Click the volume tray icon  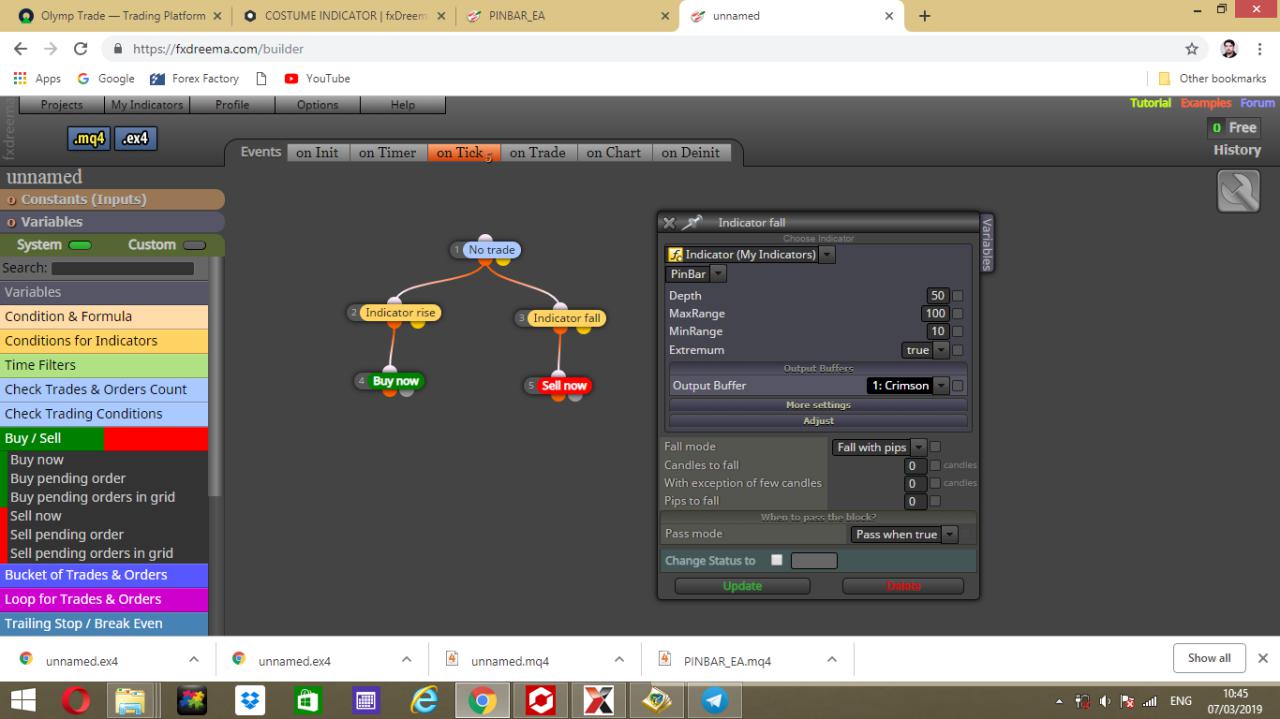click(x=1106, y=701)
